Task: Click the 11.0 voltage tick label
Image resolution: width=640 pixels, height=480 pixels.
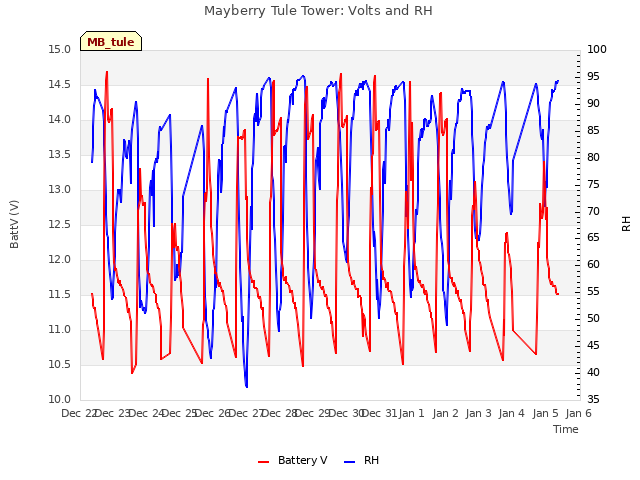Action: click(60, 329)
